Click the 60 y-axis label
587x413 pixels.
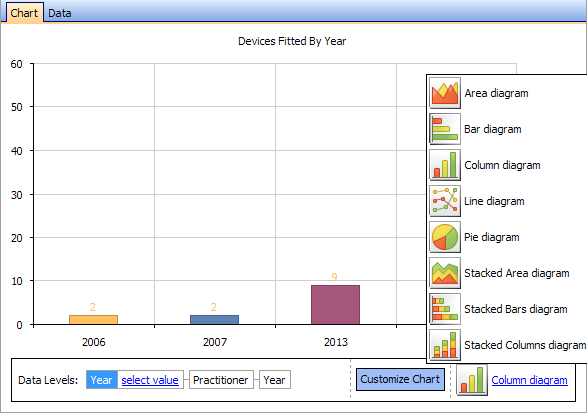16,64
